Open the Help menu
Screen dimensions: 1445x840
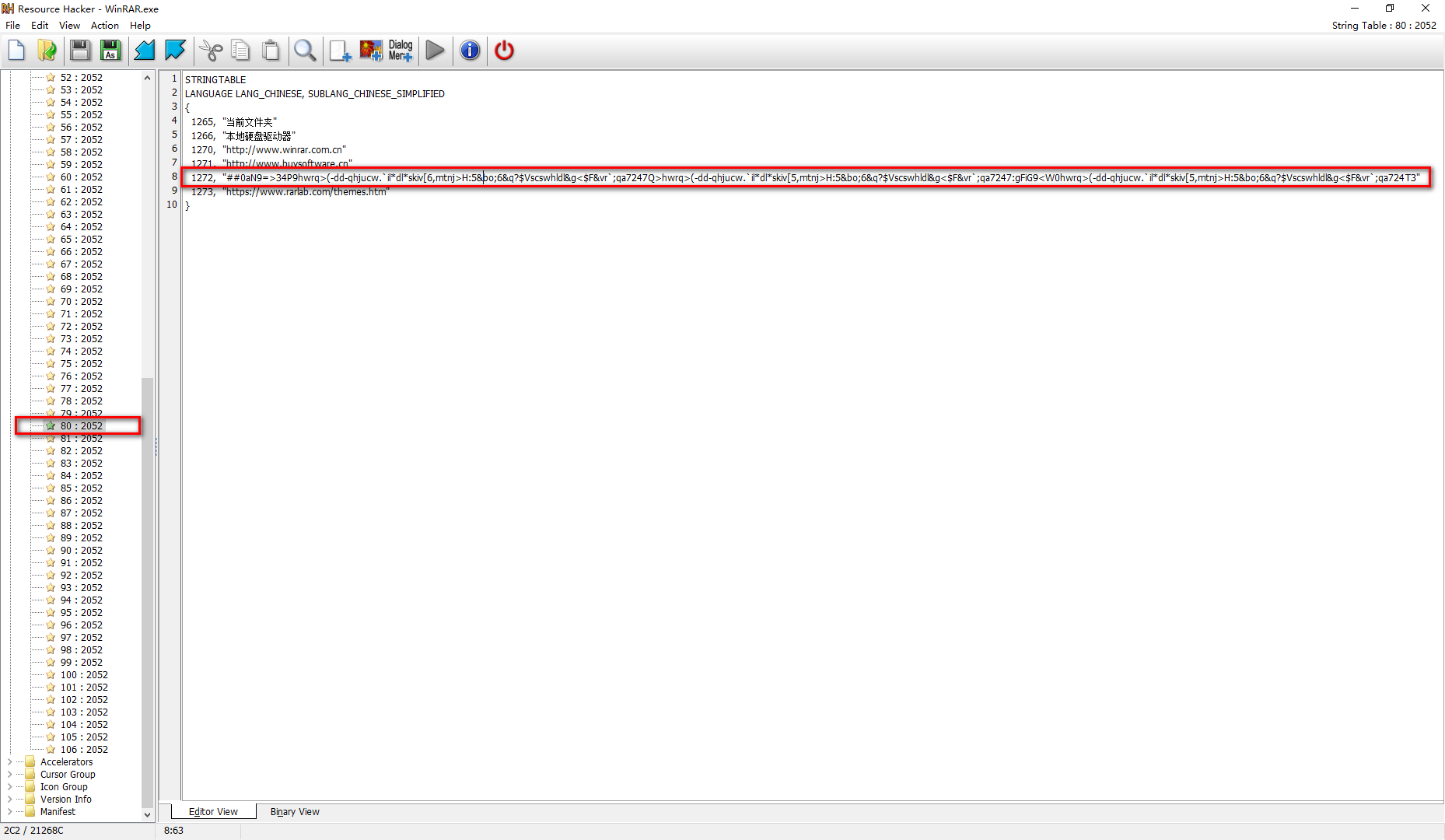[x=140, y=25]
